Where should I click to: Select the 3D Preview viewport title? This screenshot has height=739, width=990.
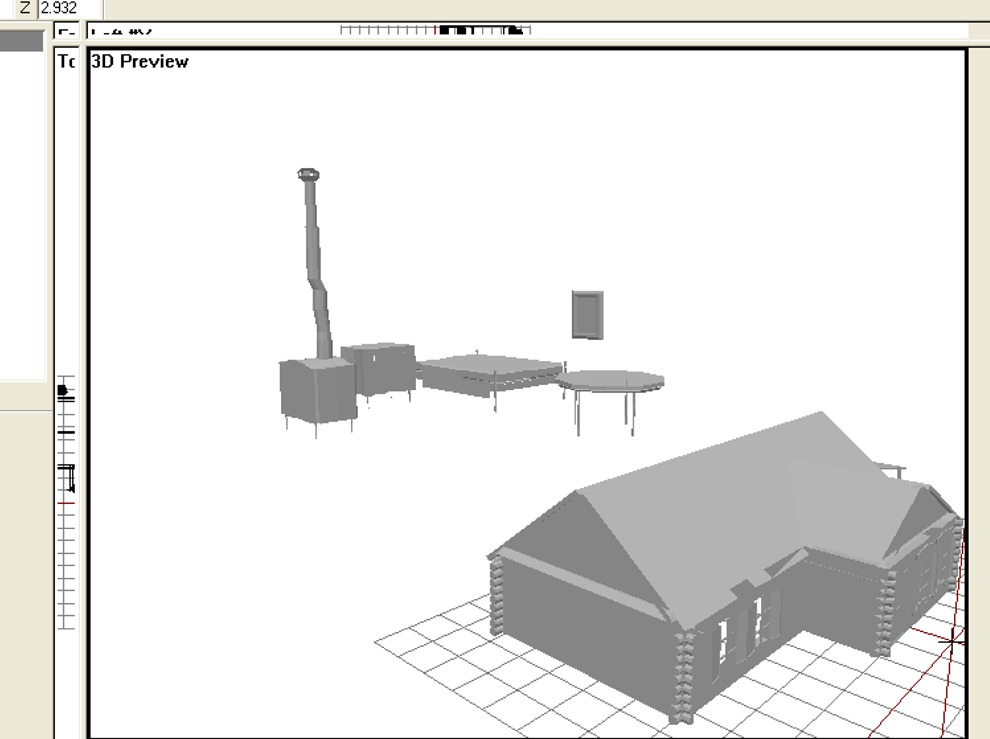coord(139,61)
